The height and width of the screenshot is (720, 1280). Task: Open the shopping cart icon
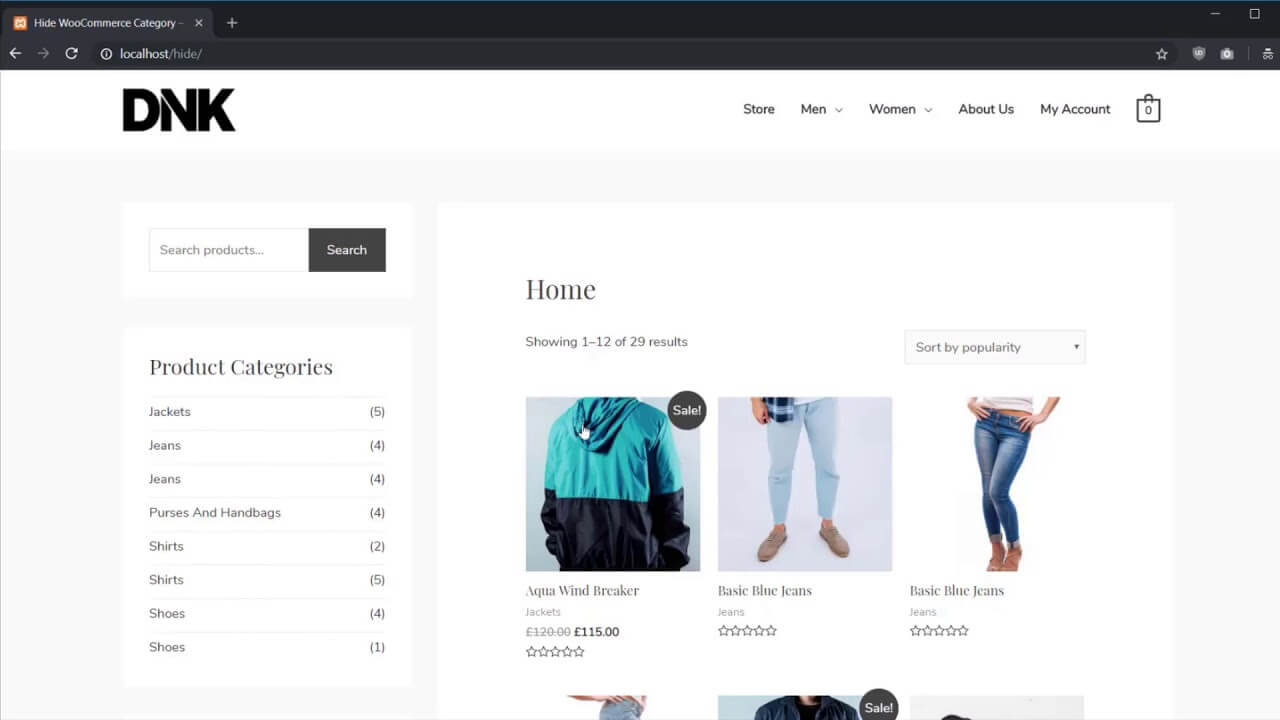click(1147, 108)
